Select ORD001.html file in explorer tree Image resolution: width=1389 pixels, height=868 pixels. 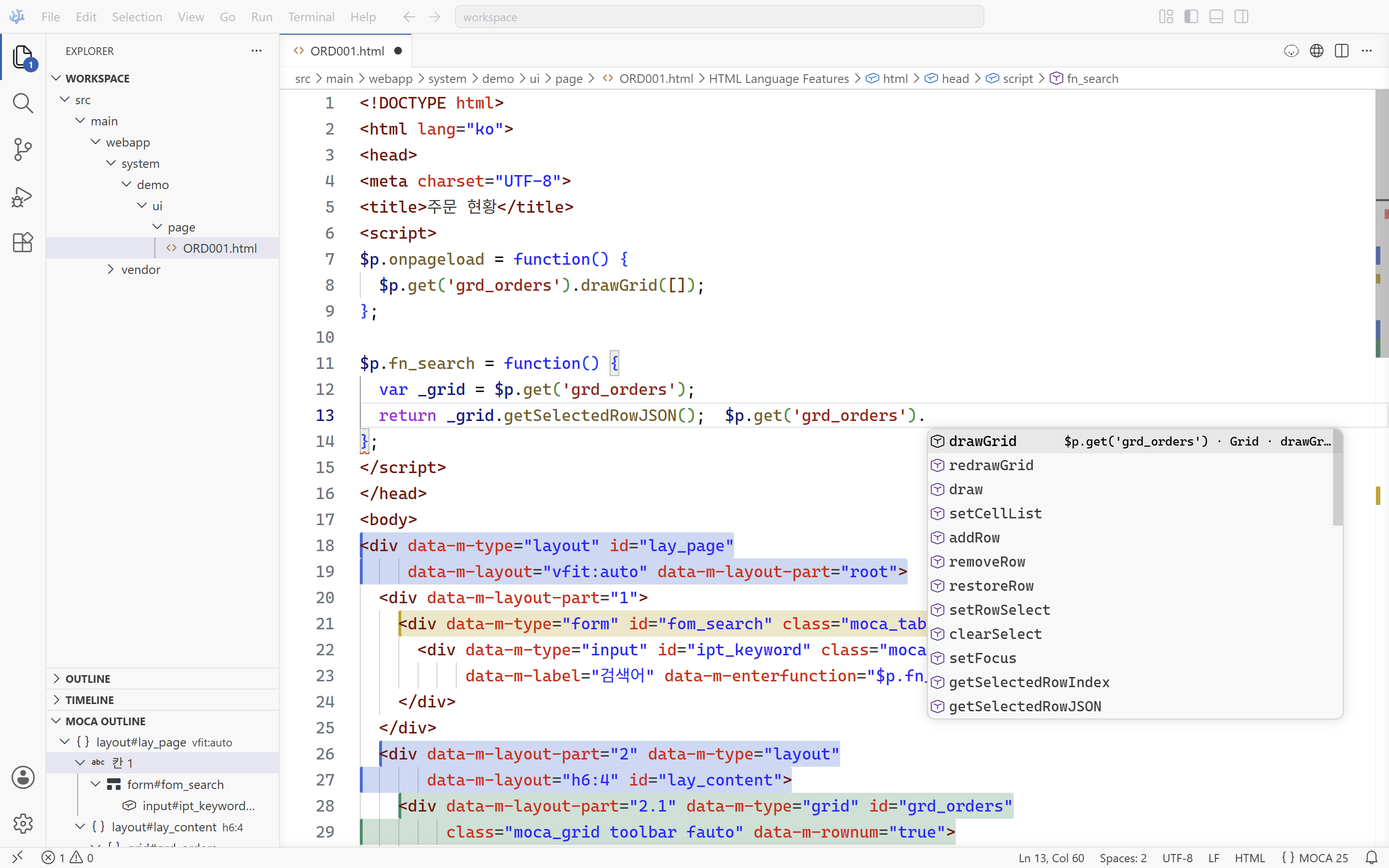163,248
